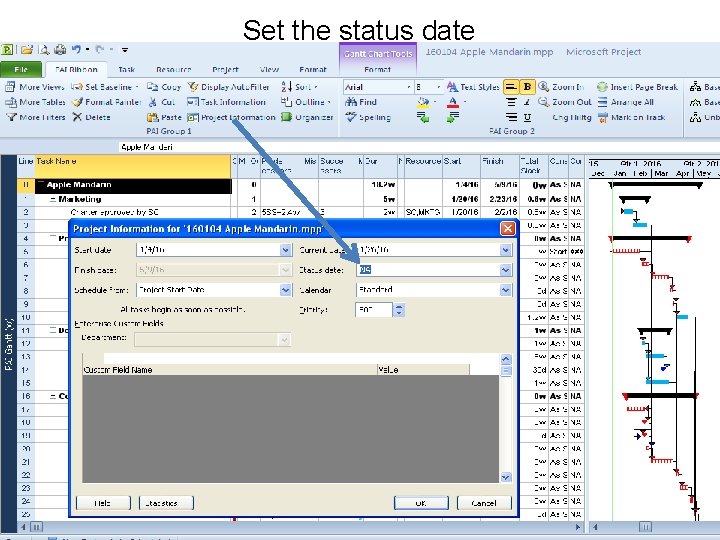Click Set Baseline in ribbon
Screen dimensions: 720x540
pos(106,87)
